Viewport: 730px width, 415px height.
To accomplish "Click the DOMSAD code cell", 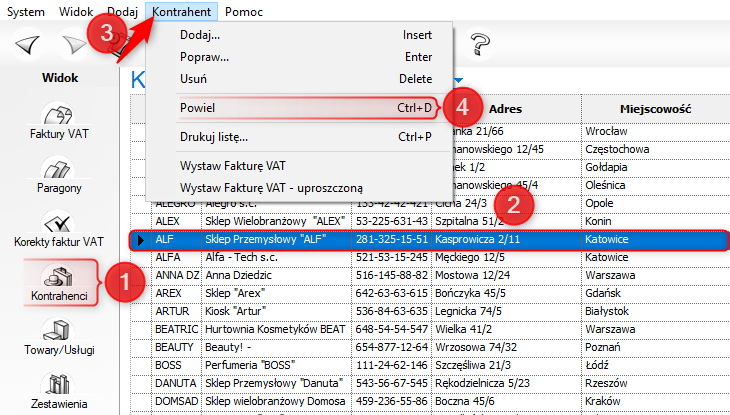I will [176, 401].
